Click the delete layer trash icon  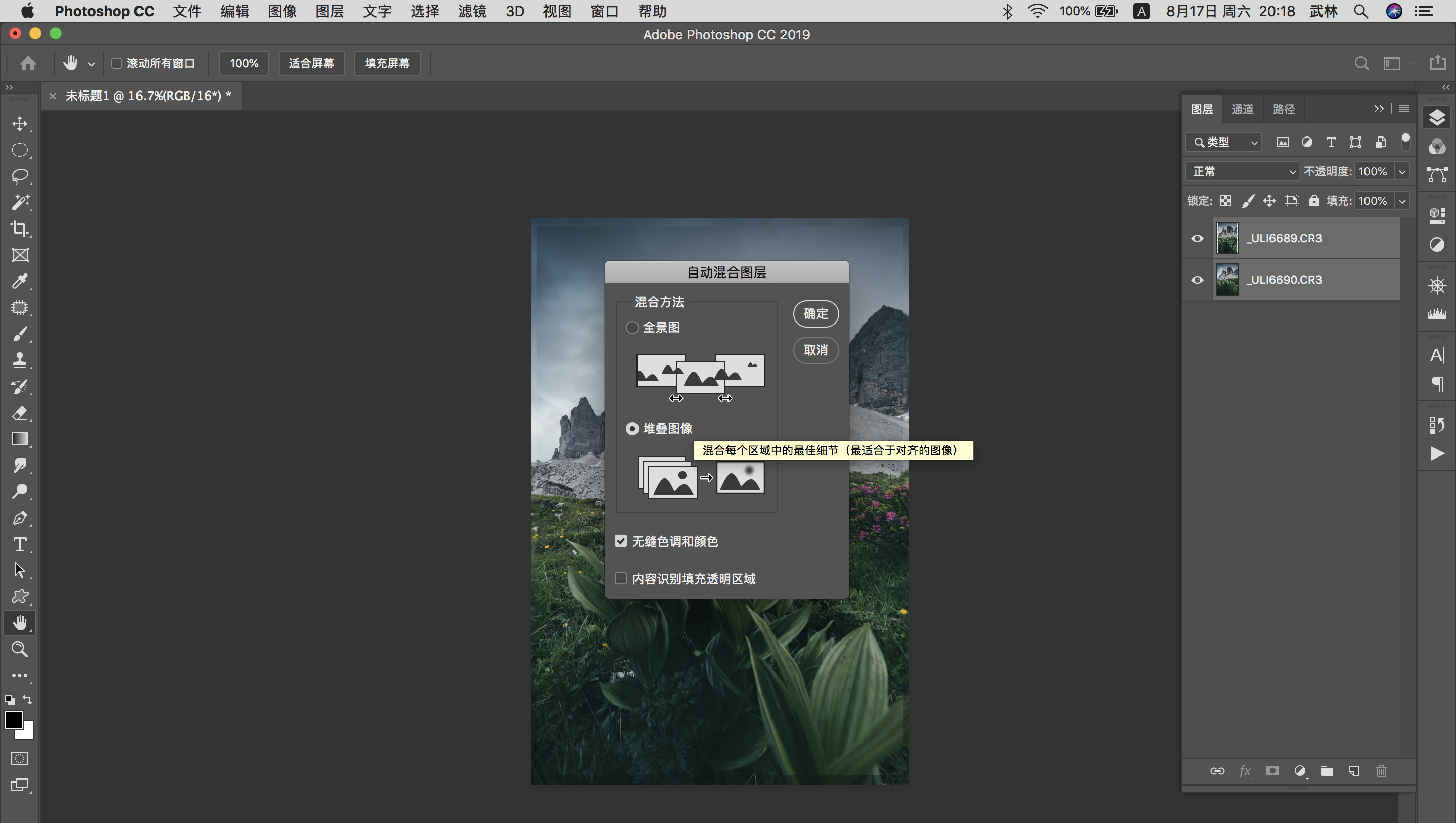pos(1381,771)
